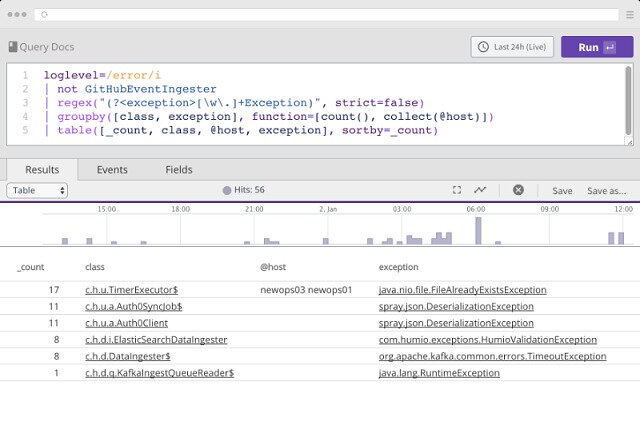This screenshot has height=425, width=640.
Task: Click the query editor scrollbar
Action: (628, 100)
